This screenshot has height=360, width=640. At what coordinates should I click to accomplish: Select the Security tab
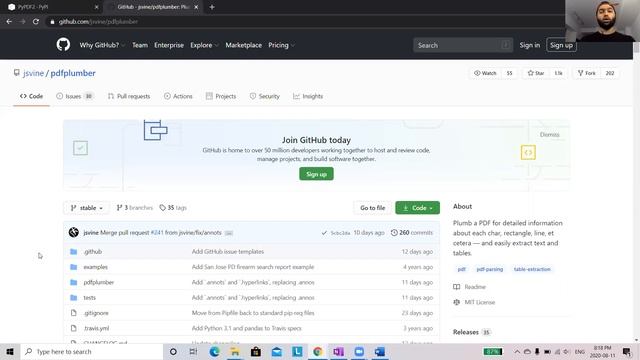click(x=264, y=96)
